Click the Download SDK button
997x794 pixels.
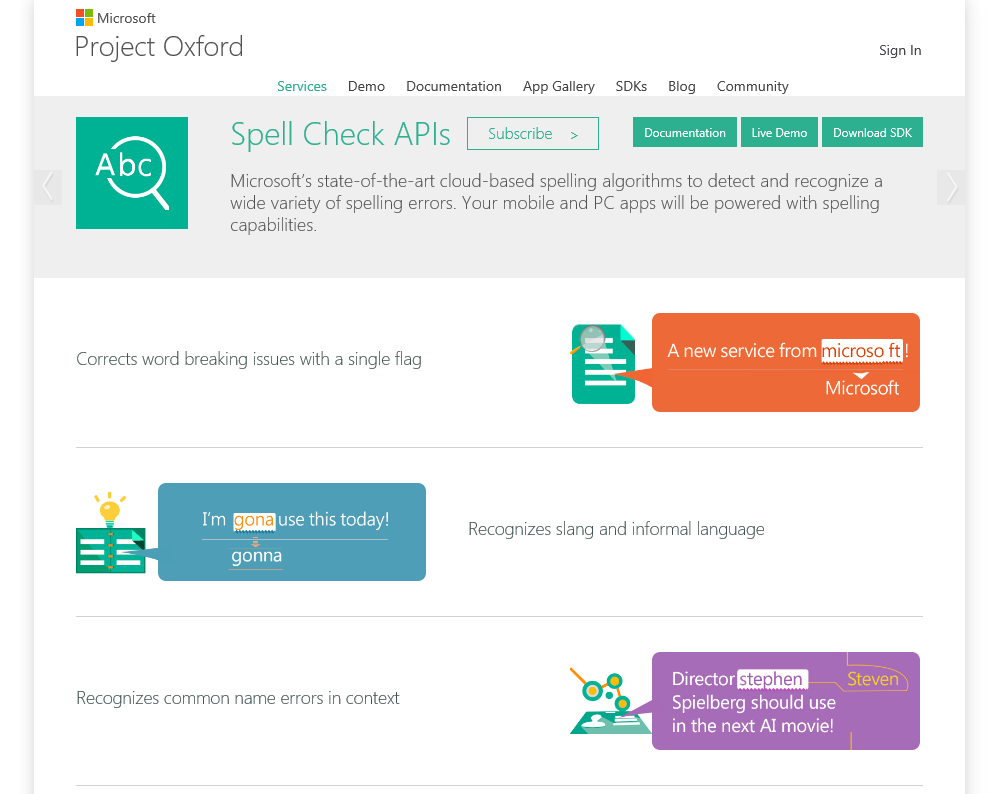[x=872, y=133]
